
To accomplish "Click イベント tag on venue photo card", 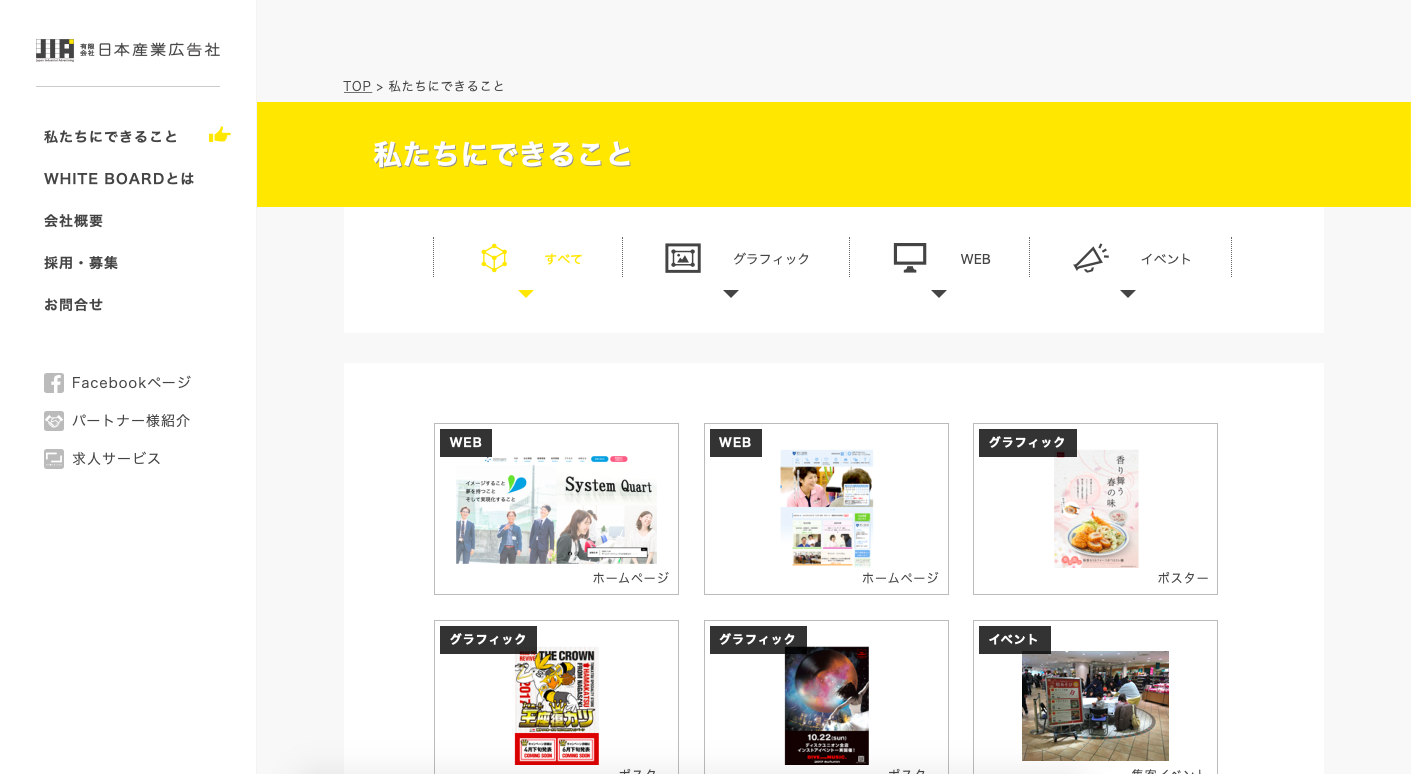I will tap(1015, 640).
